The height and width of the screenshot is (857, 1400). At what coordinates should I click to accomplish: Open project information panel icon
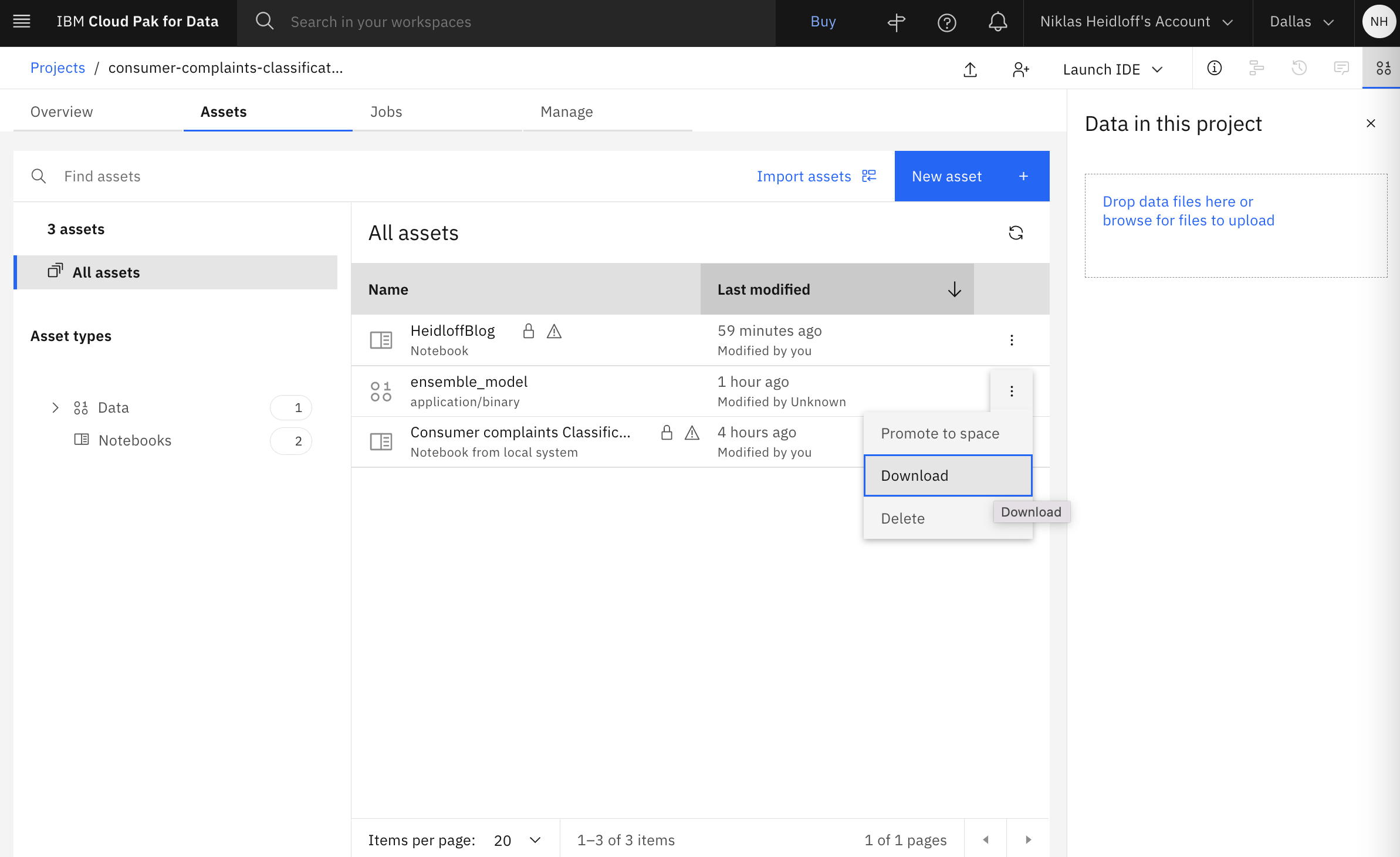click(1214, 68)
